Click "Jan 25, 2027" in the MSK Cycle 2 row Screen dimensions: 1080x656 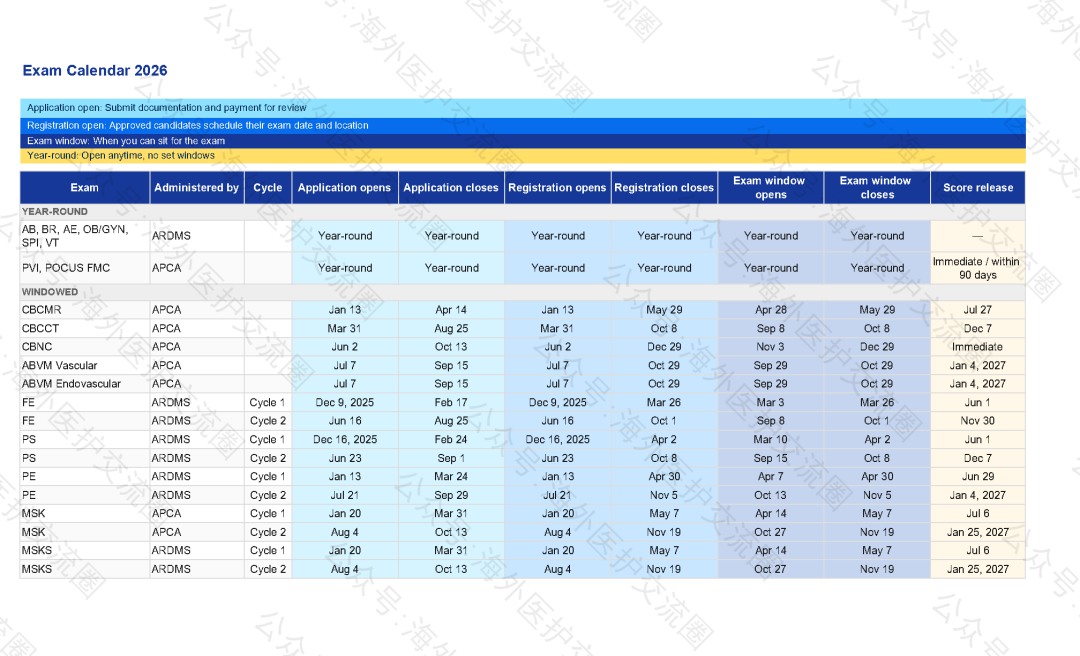pyautogui.click(x=977, y=532)
